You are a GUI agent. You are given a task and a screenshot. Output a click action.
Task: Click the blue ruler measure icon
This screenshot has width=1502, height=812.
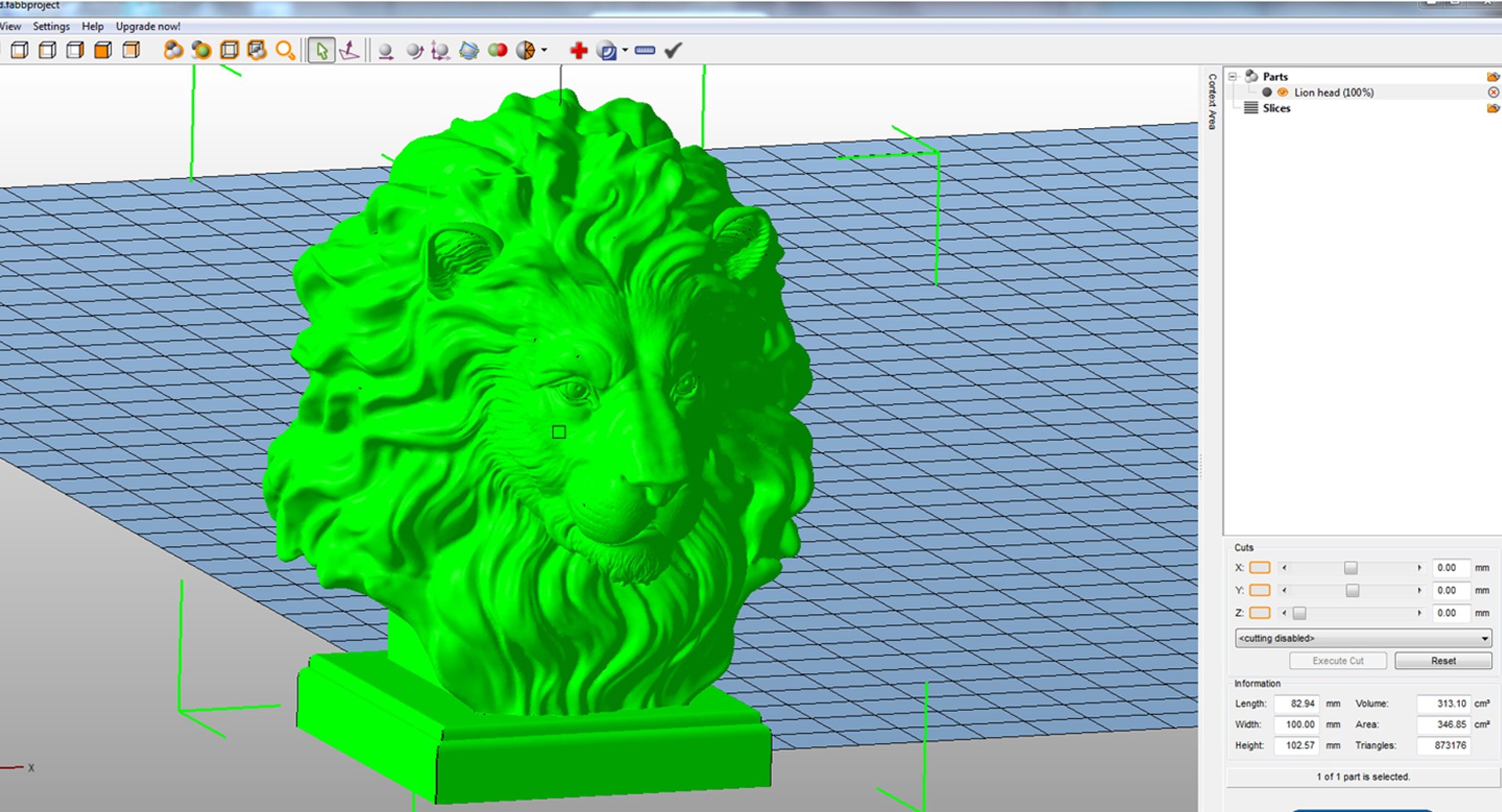(645, 50)
